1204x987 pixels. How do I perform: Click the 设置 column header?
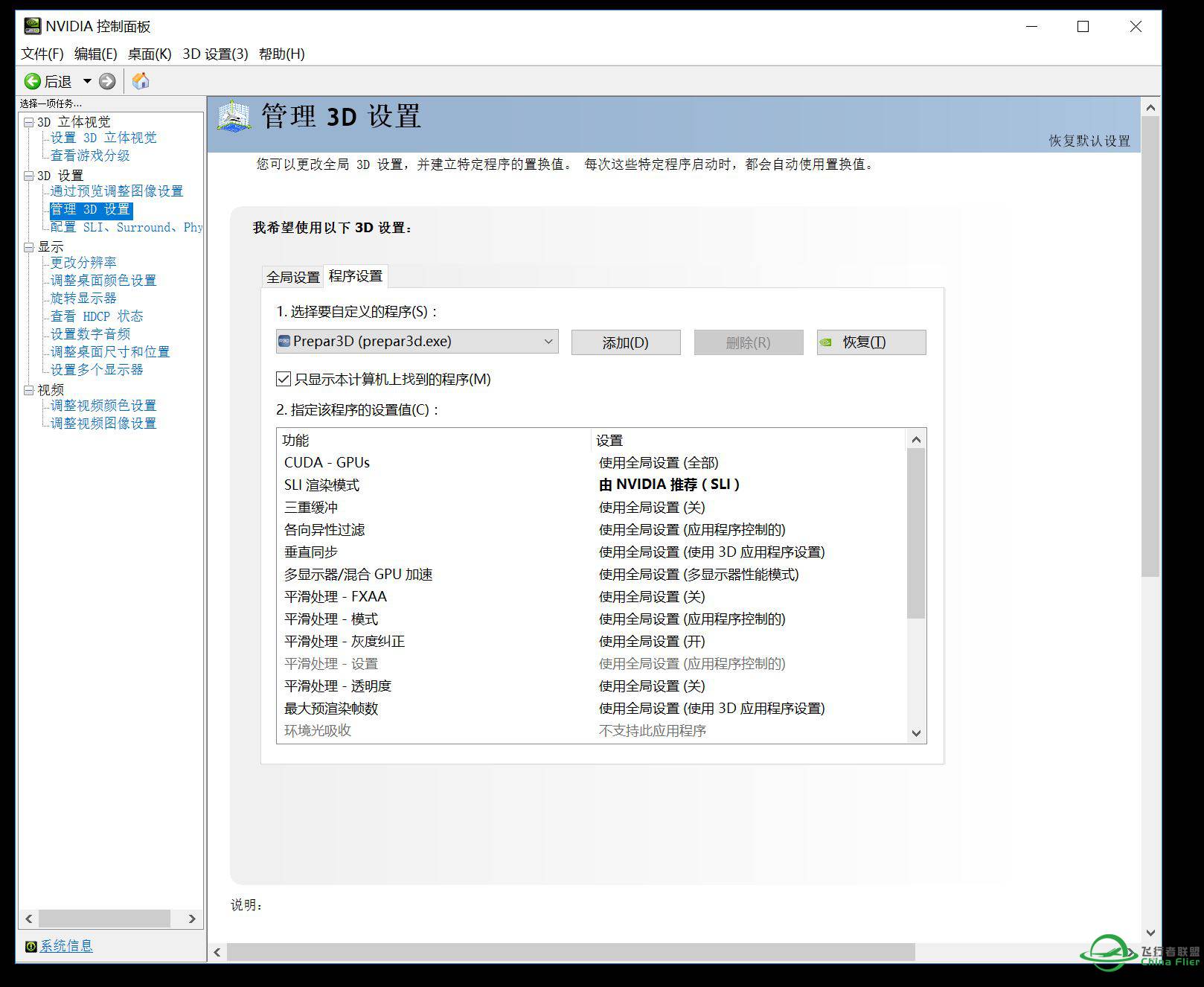(x=749, y=441)
